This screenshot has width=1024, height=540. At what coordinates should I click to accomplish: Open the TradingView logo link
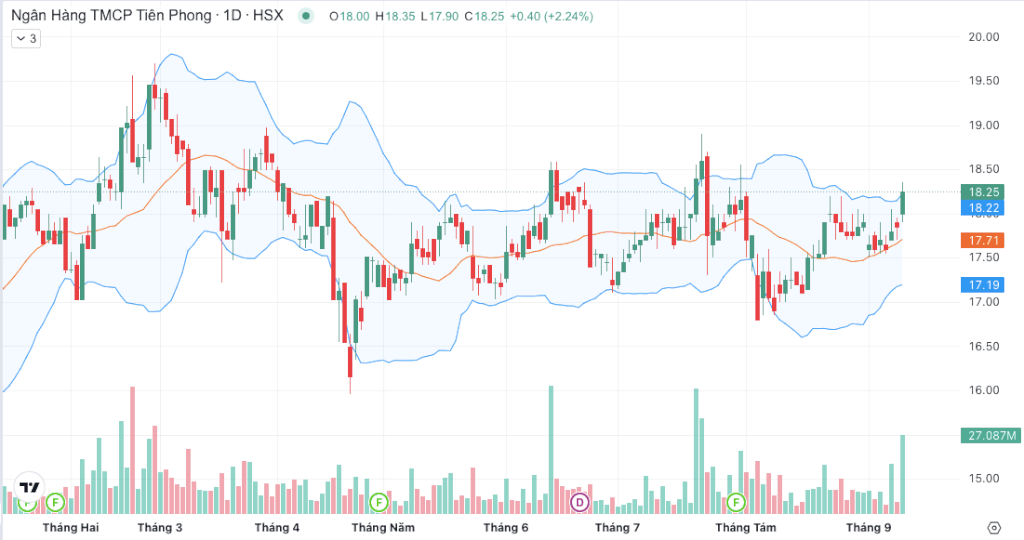tap(29, 487)
